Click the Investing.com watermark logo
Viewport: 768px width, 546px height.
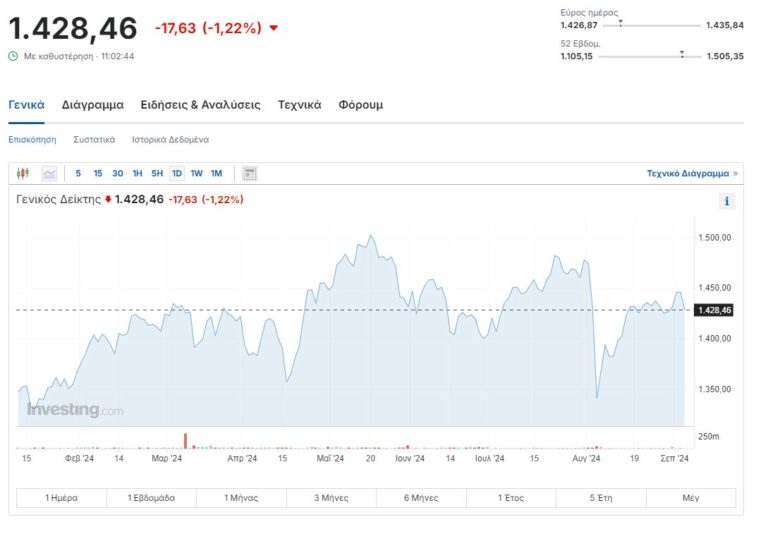coord(75,410)
